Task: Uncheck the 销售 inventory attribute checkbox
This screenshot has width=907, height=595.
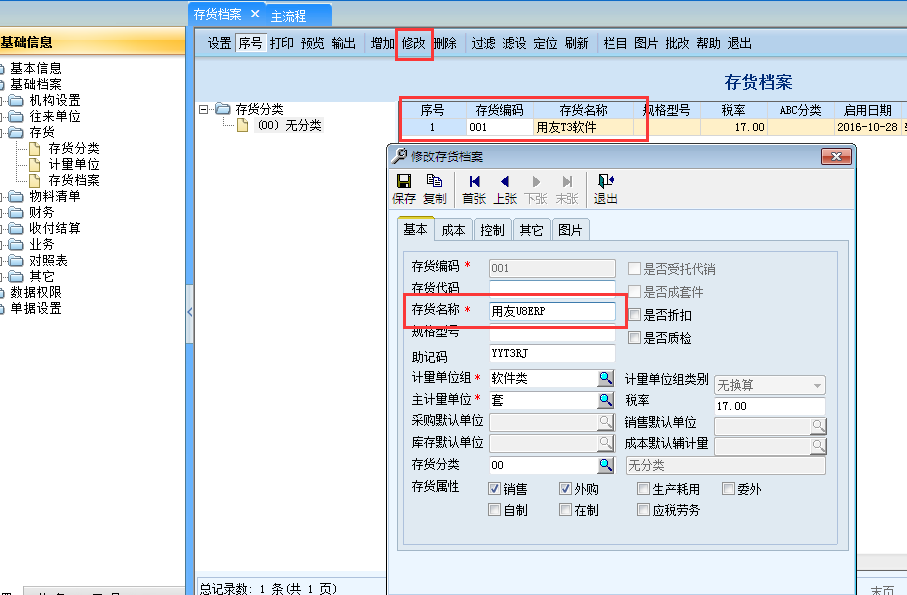Action: [496, 488]
